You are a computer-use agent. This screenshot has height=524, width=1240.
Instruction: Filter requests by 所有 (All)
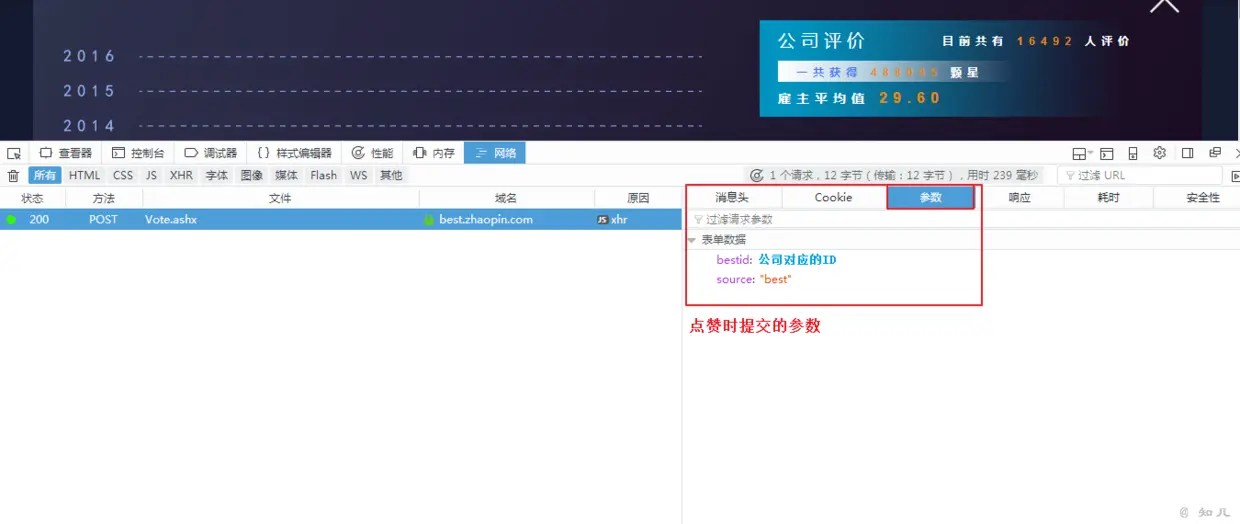tap(45, 175)
